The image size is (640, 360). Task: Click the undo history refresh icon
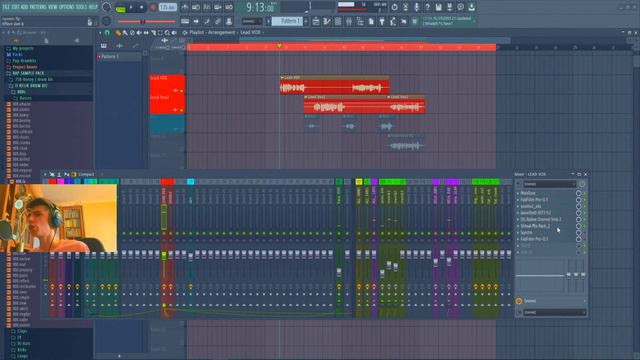pos(394,7)
